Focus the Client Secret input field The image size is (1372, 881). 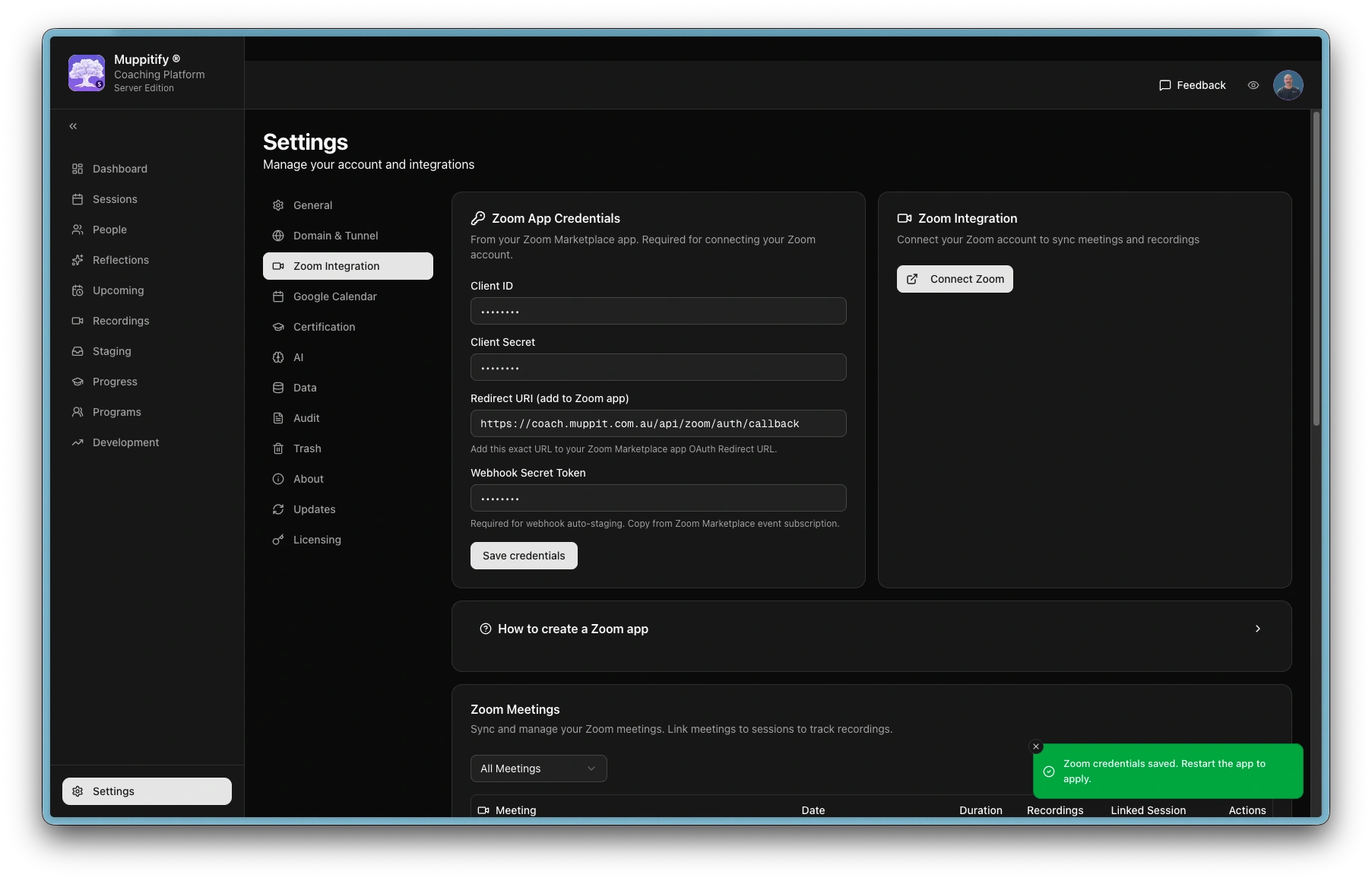tap(658, 367)
